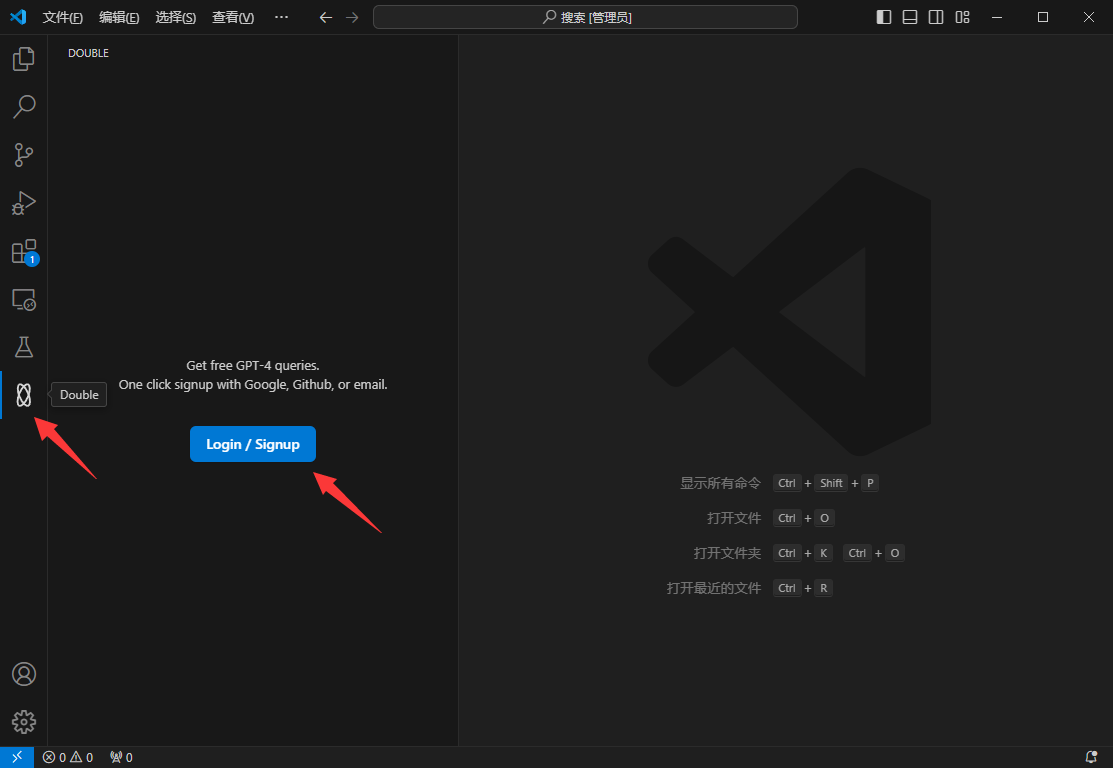Toggle the primary side bar layout icon

coord(884,17)
